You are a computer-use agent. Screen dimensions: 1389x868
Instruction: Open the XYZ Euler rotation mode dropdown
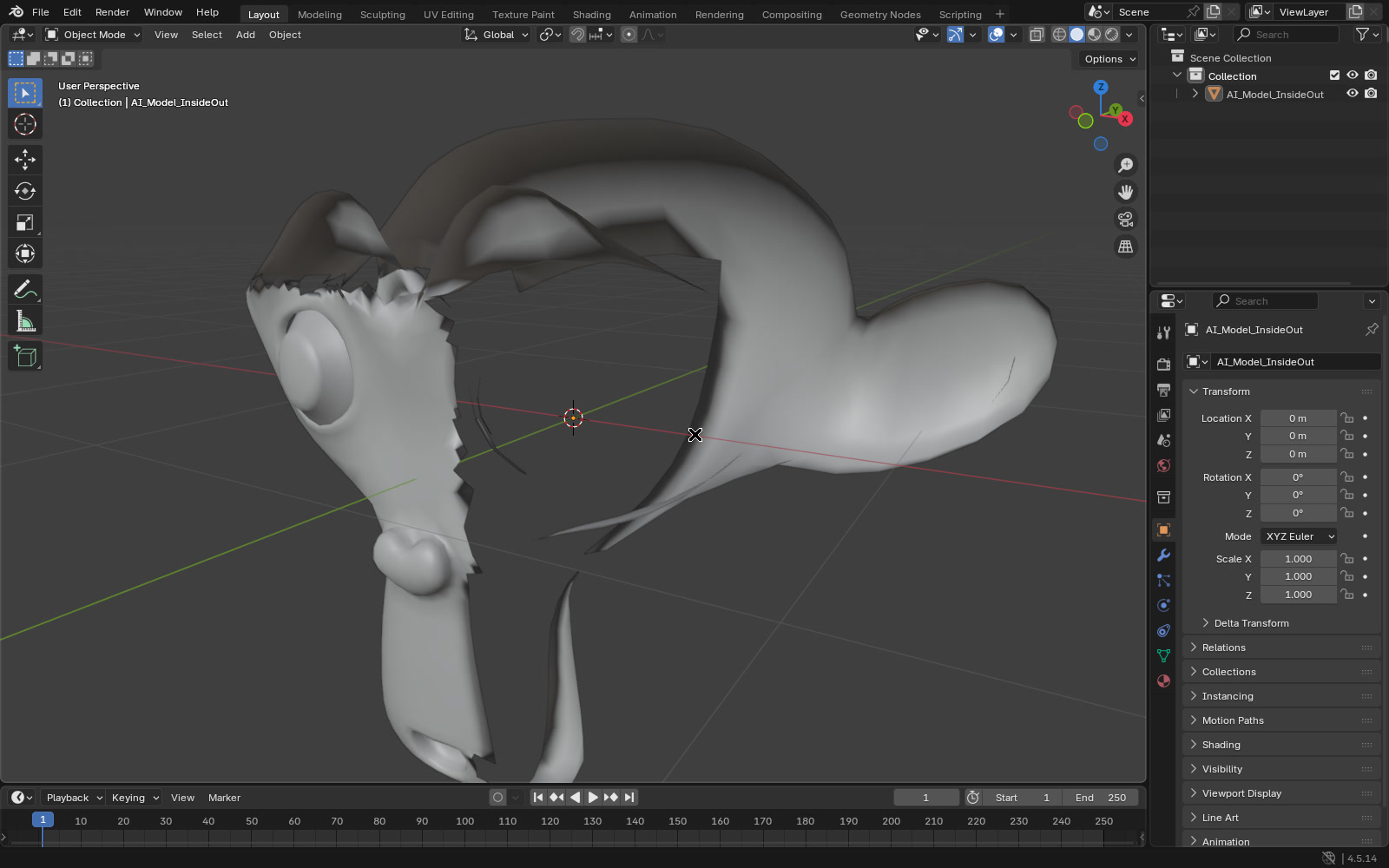(x=1299, y=536)
